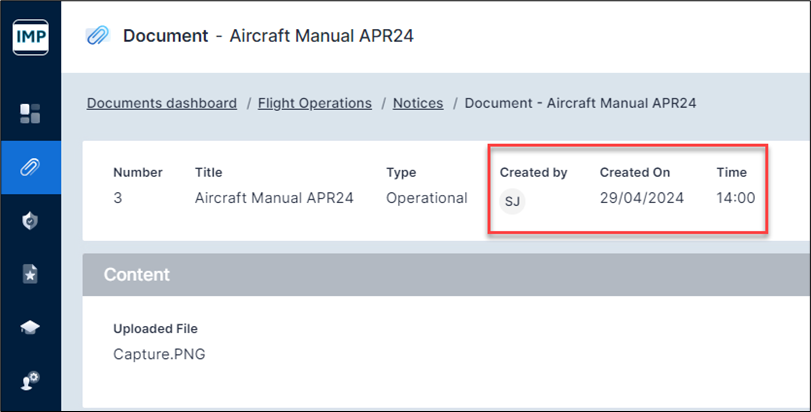Click the Operational type value

426,198
